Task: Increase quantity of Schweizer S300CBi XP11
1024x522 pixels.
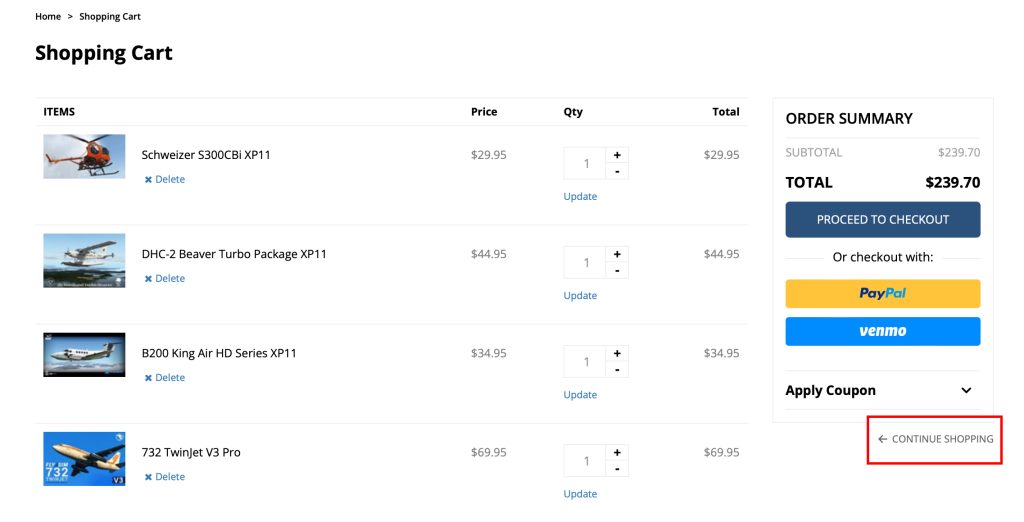Action: point(617,155)
